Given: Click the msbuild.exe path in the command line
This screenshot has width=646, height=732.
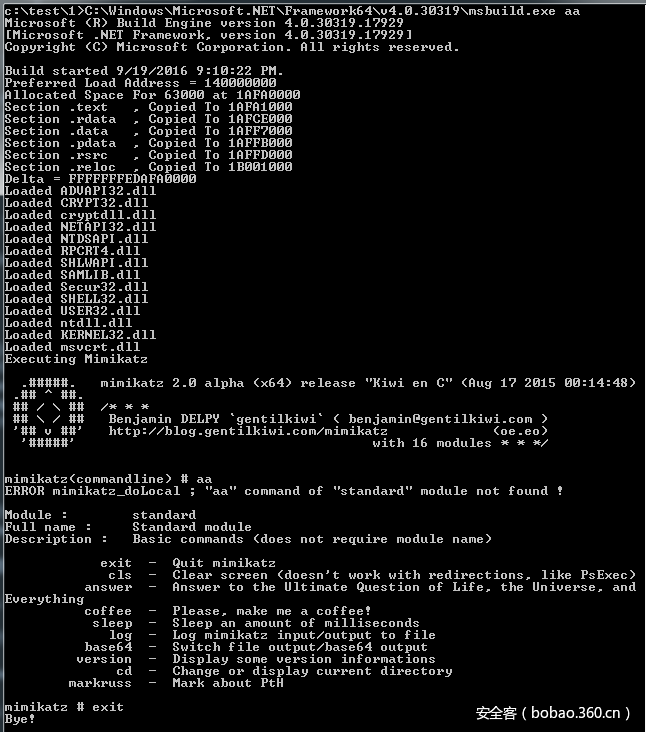Looking at the screenshot, I should [320, 11].
